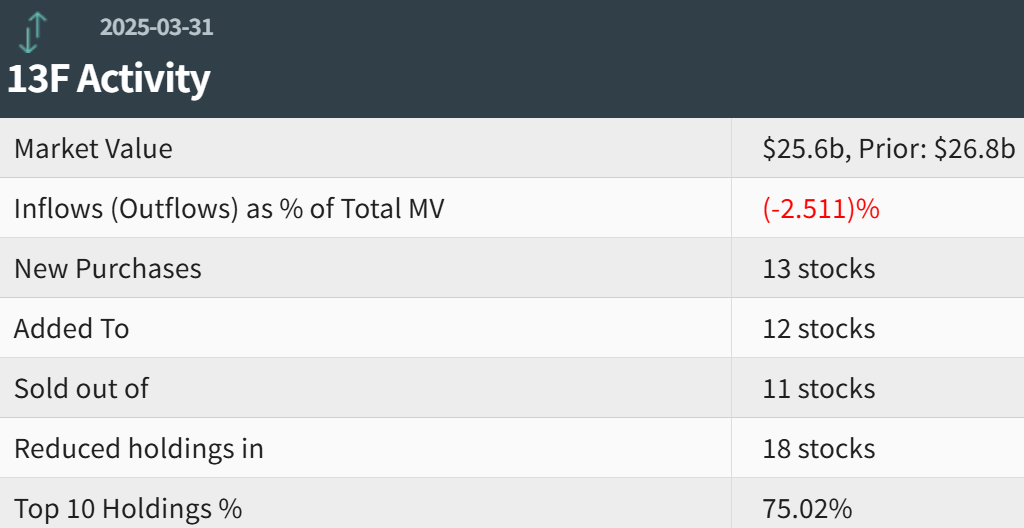Select the Sold out of row label
1024x528 pixels.
click(81, 389)
